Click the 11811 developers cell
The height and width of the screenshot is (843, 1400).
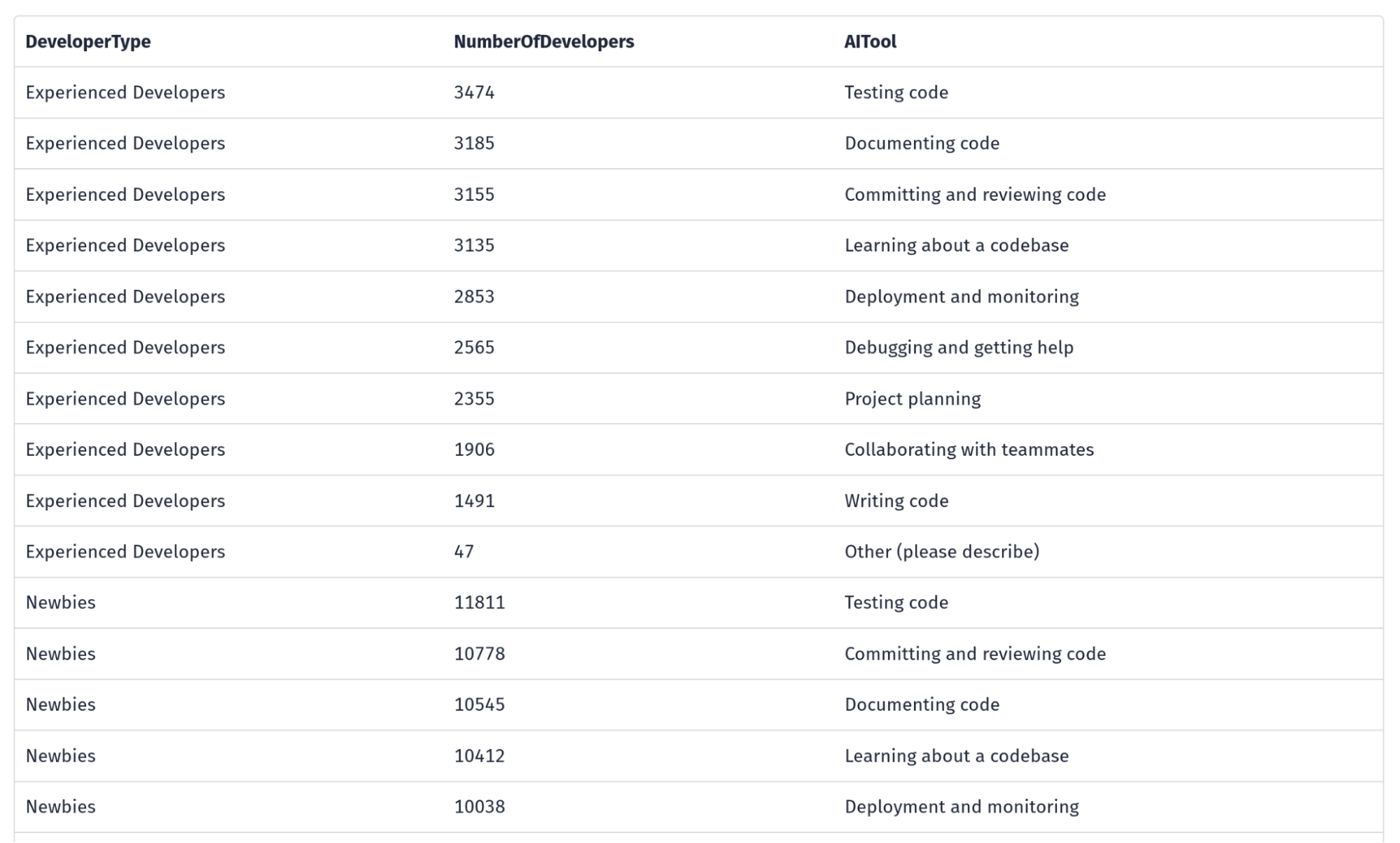coord(479,603)
